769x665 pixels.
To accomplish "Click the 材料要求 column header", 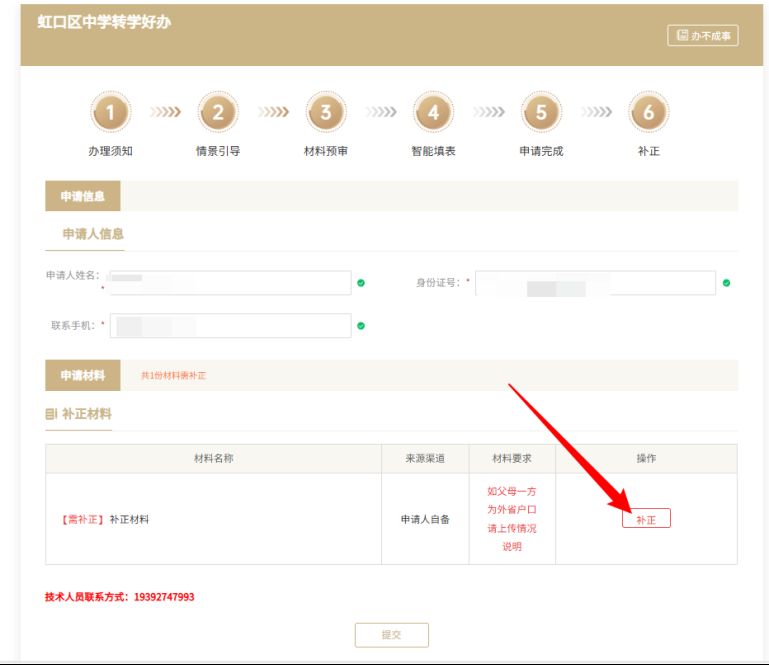I will [x=512, y=459].
